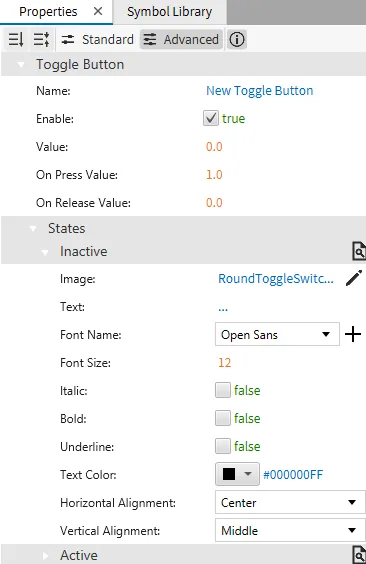Image resolution: width=366 pixels, height=564 pixels.
Task: Close the Properties tab
Action: pyautogui.click(x=98, y=12)
